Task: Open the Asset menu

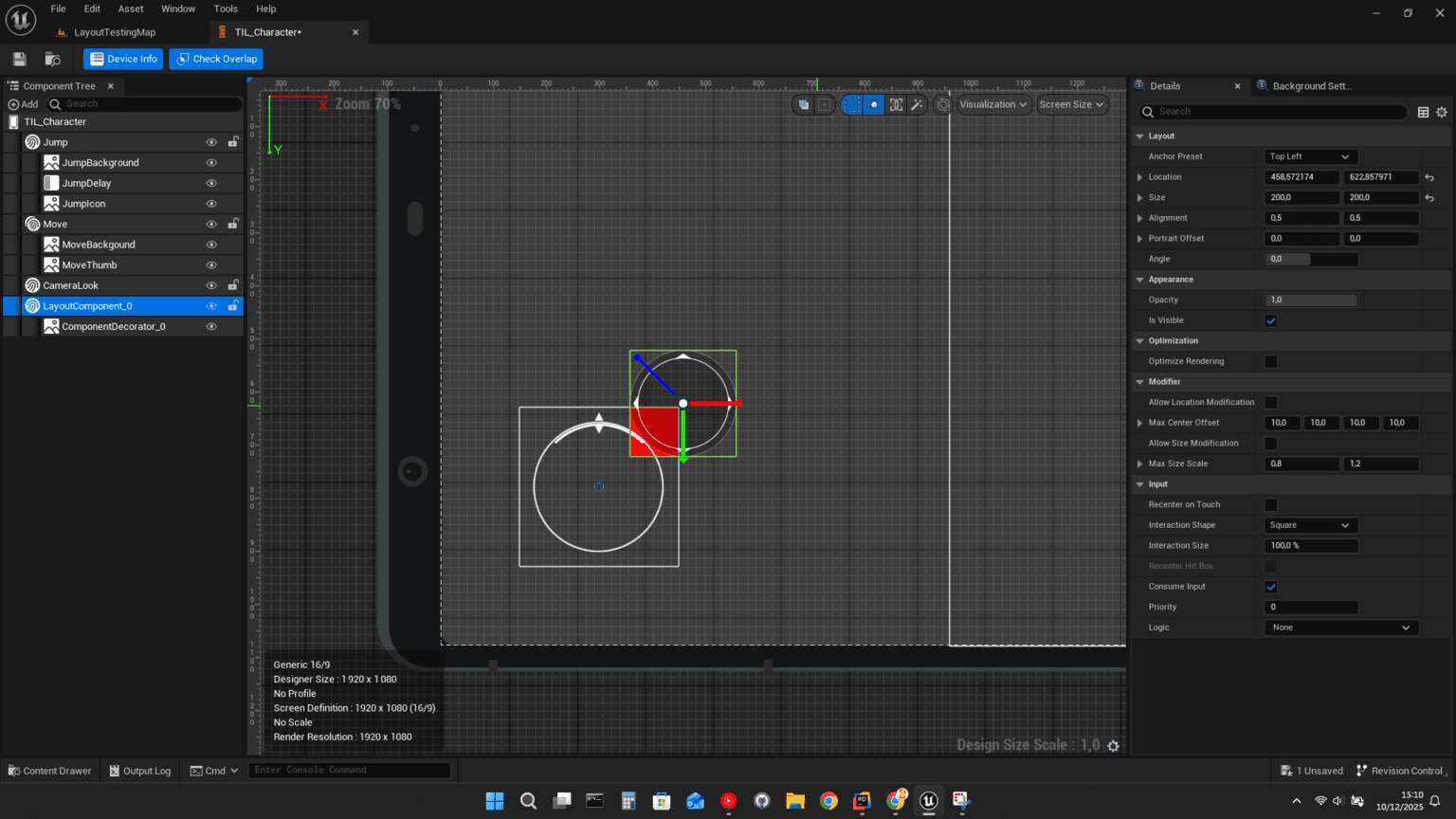Action: [x=131, y=9]
